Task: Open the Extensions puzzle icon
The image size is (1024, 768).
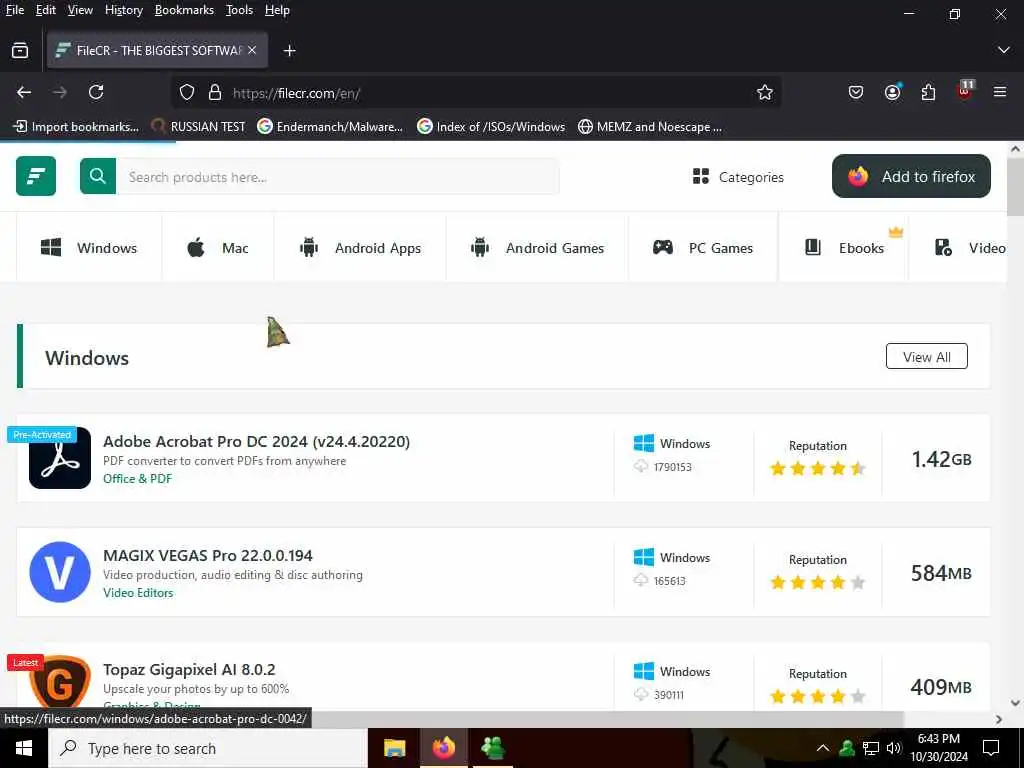Action: click(x=928, y=92)
